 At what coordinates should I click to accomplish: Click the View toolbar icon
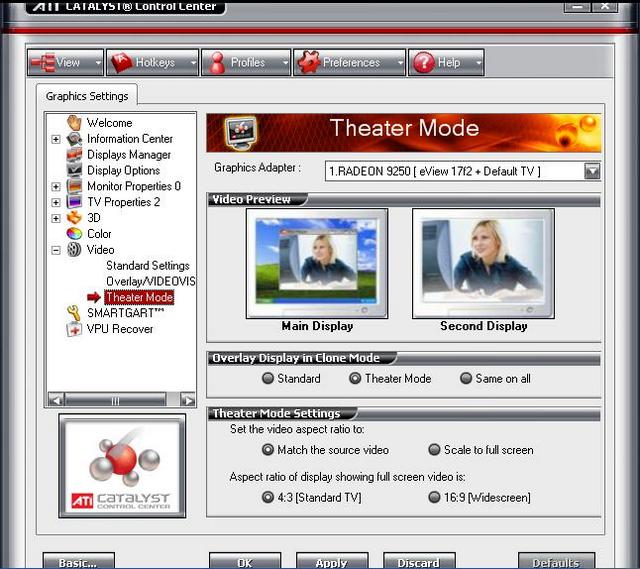click(x=42, y=62)
